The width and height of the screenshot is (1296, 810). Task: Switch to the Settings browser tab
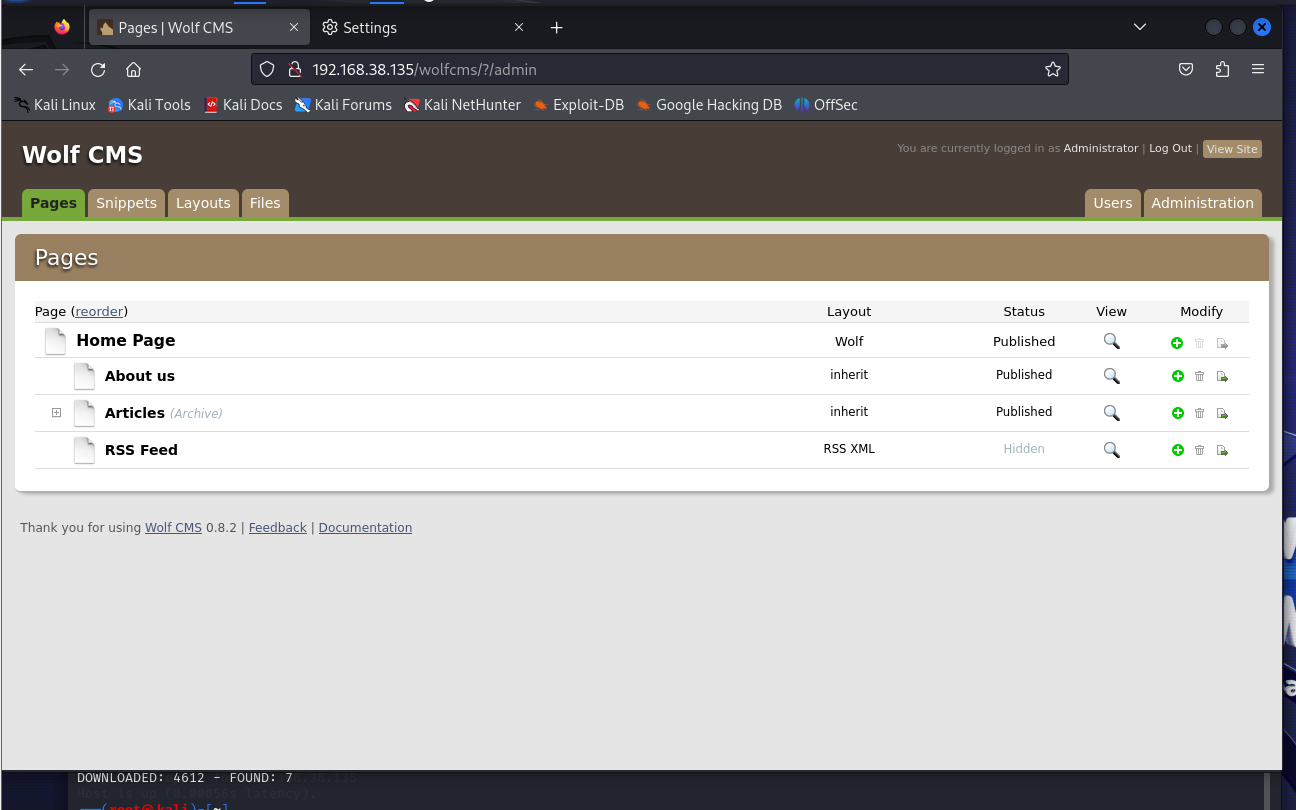click(x=424, y=28)
